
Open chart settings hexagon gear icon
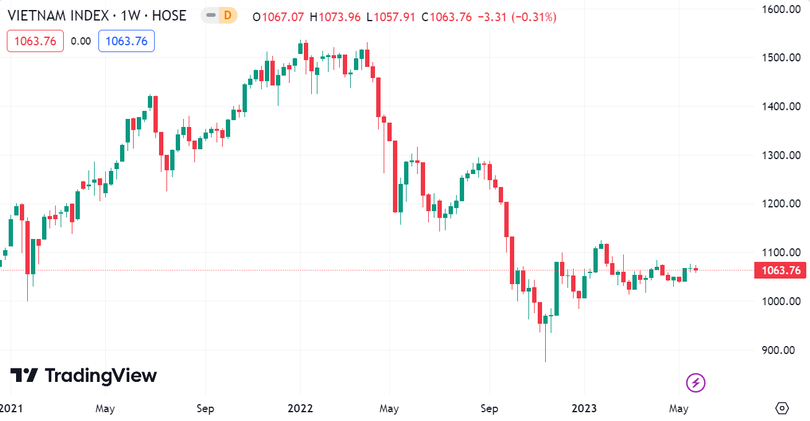781,408
